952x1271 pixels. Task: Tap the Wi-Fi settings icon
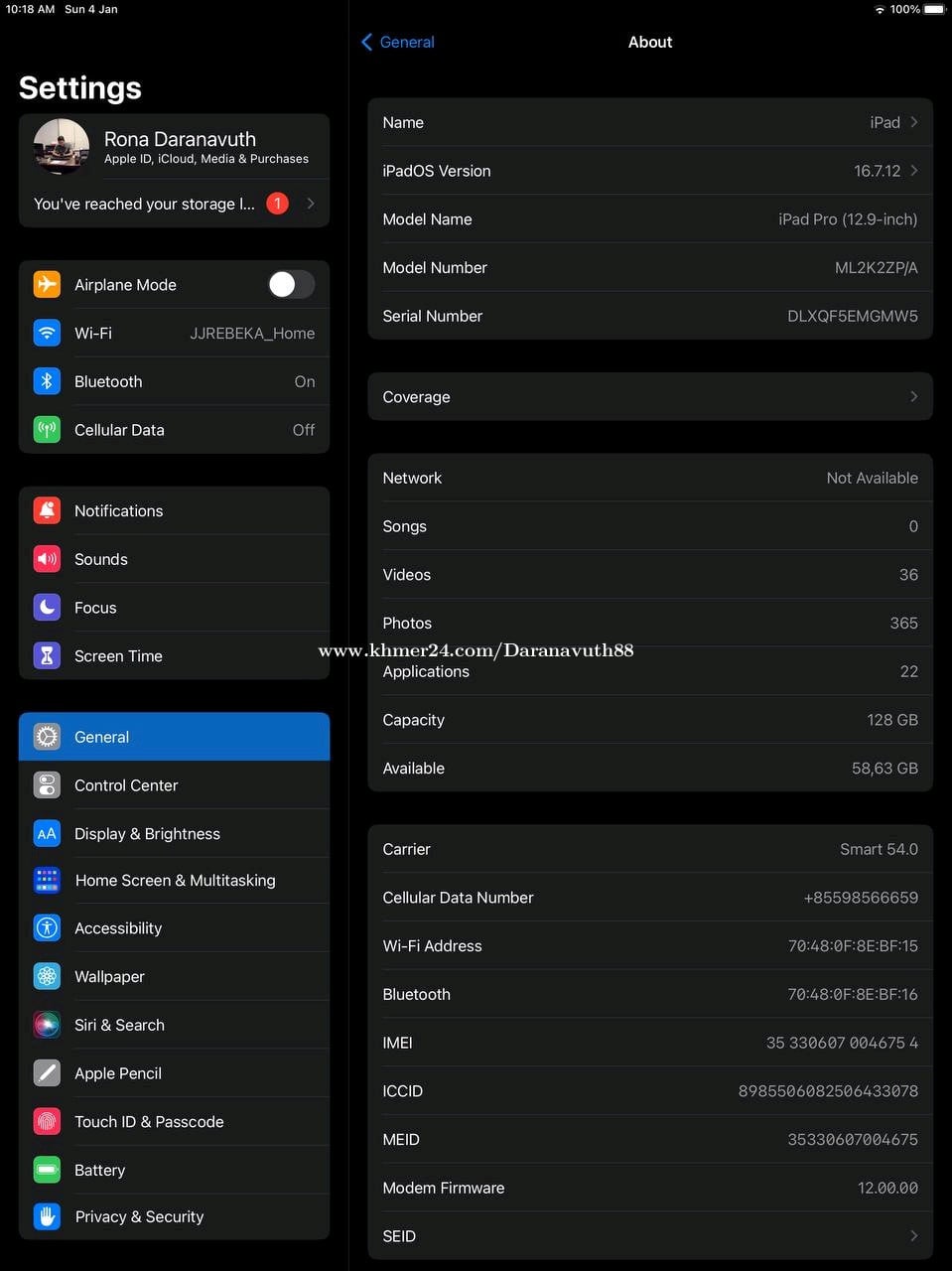(47, 333)
